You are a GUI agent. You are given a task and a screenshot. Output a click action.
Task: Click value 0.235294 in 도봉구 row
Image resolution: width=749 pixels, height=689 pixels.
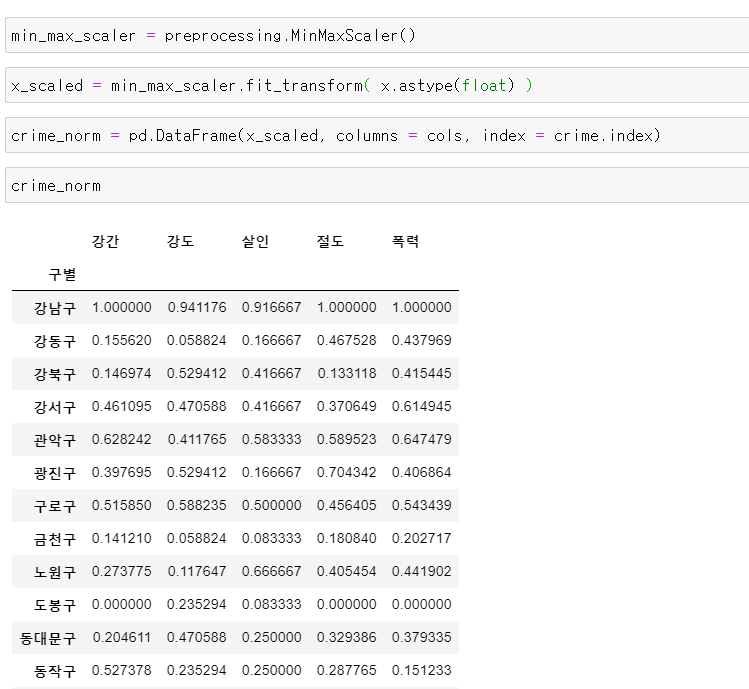197,604
